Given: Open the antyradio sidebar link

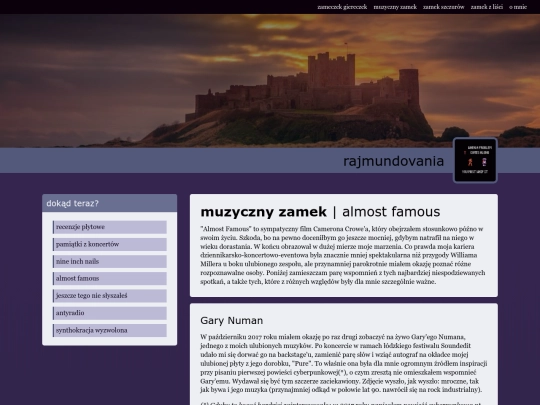Looking at the screenshot, I should coord(110,313).
